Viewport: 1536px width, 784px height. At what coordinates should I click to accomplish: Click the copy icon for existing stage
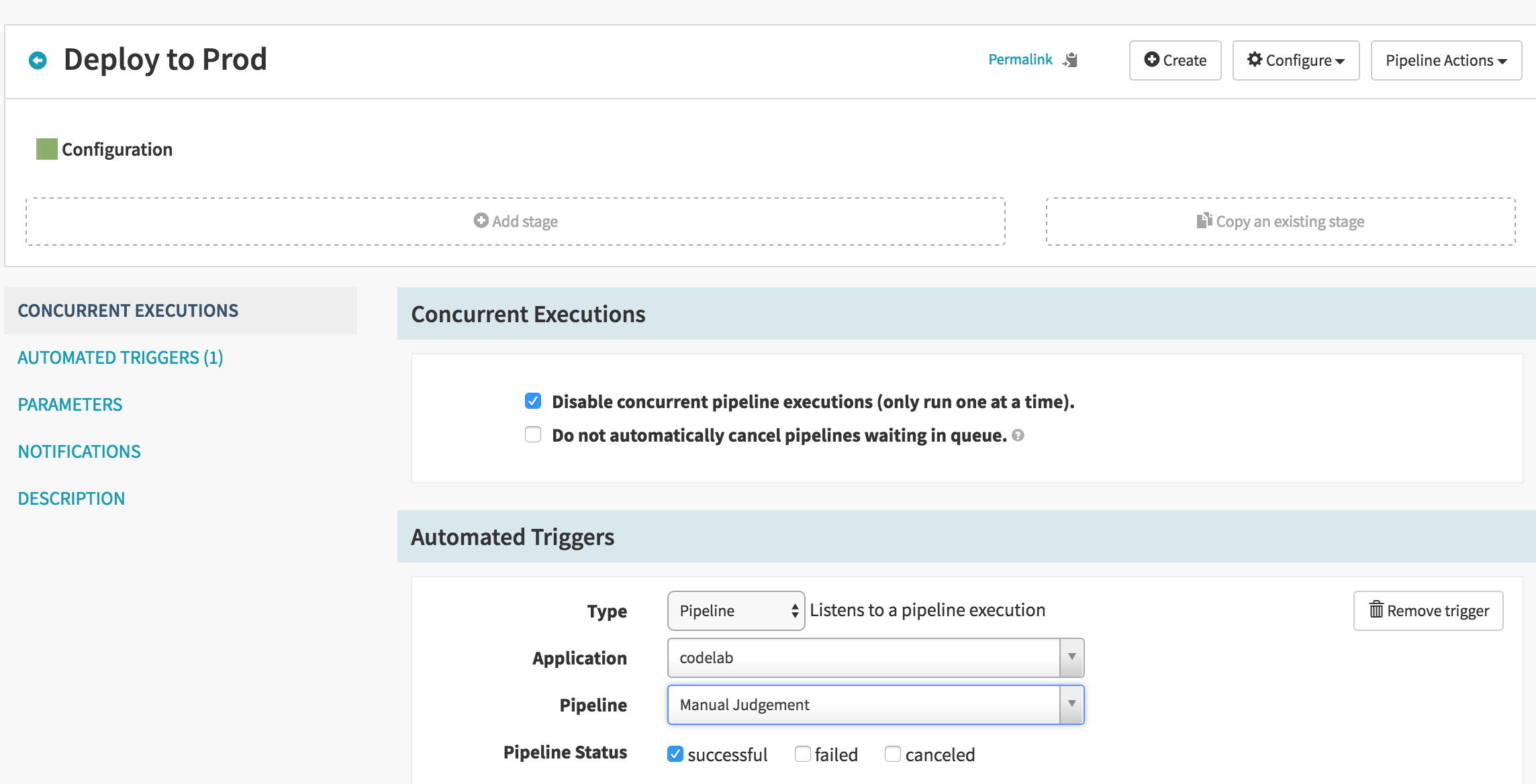click(1204, 221)
